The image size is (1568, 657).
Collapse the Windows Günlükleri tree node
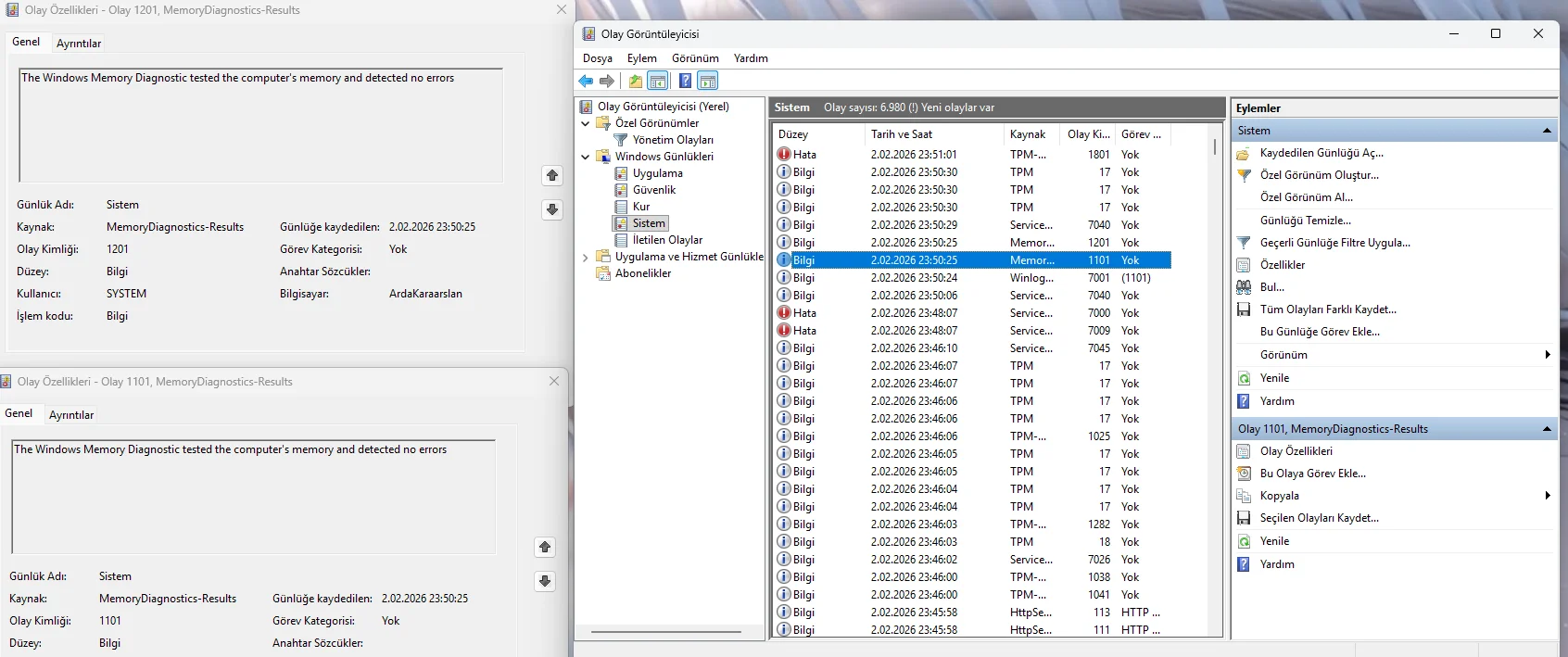tap(585, 157)
